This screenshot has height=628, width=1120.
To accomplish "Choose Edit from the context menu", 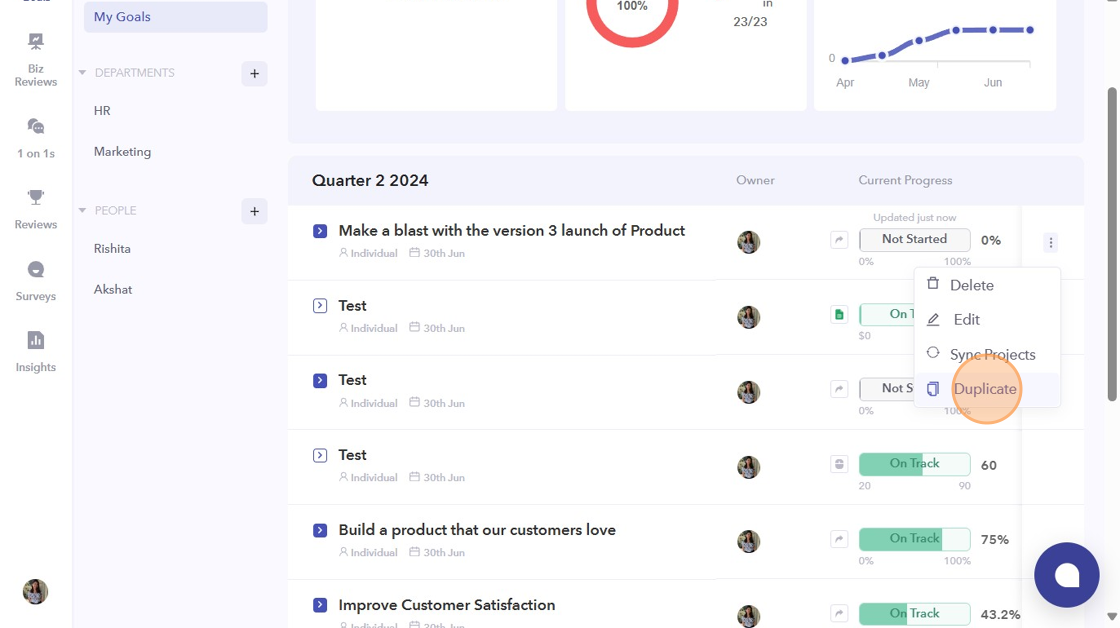I will click(x=987, y=319).
